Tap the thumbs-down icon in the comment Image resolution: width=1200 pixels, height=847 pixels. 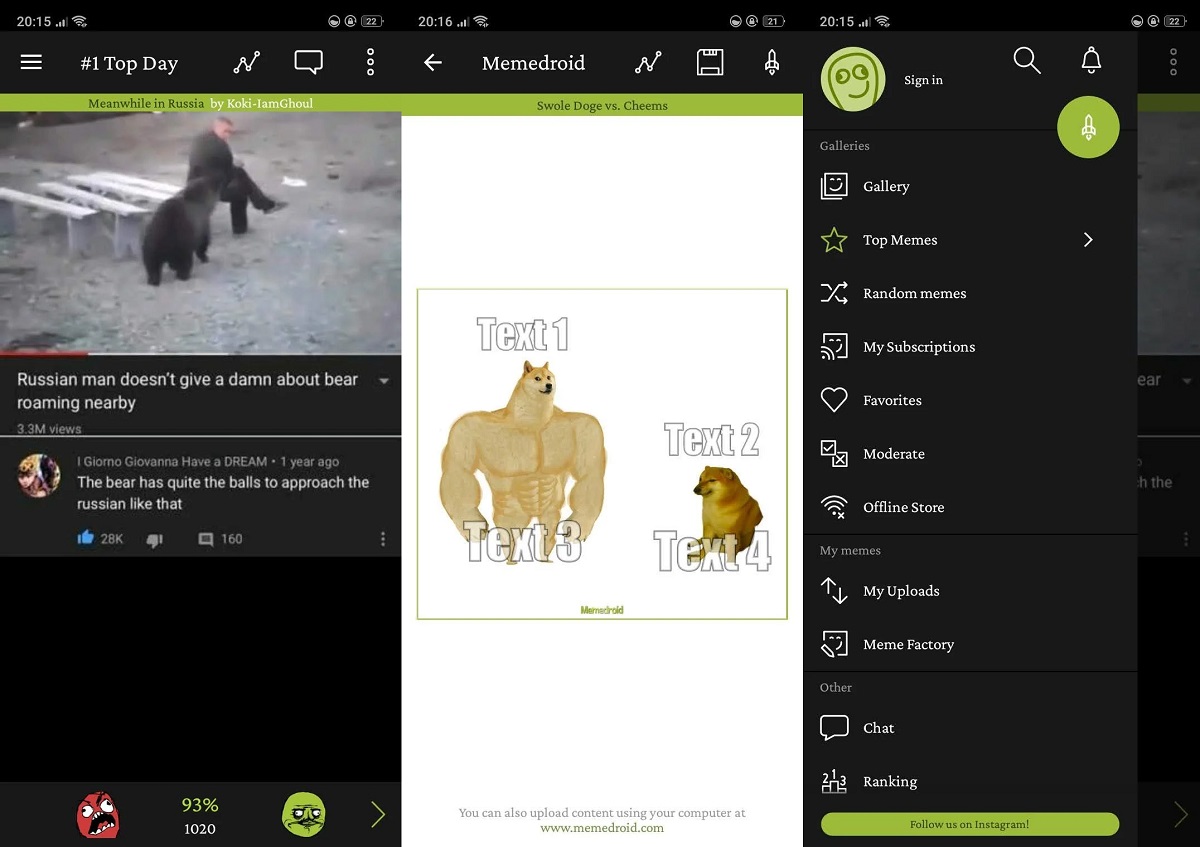155,539
